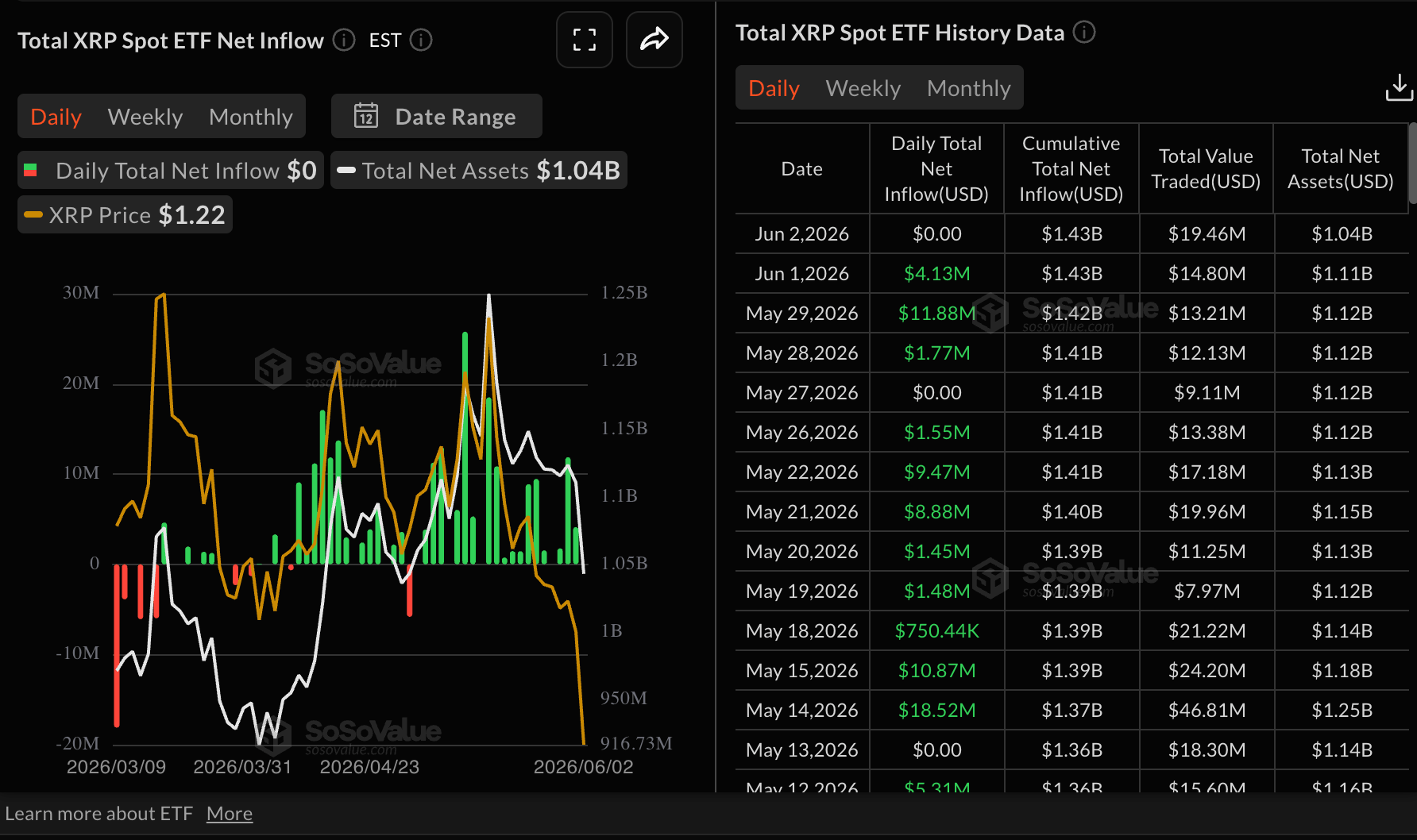This screenshot has width=1417, height=840.
Task: Switch History Data to Weekly
Action: click(x=863, y=88)
